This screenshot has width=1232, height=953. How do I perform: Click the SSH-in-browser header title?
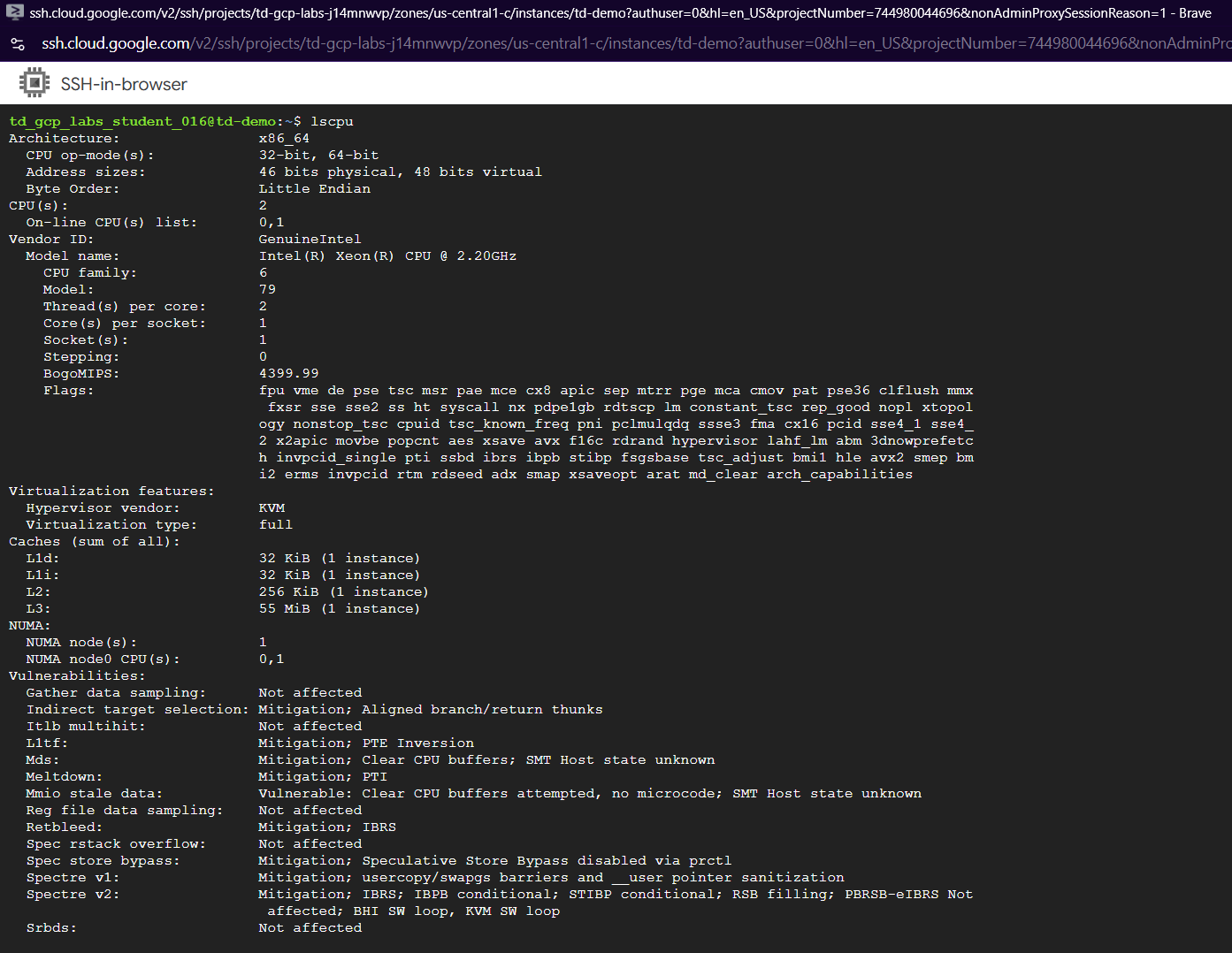pos(123,84)
